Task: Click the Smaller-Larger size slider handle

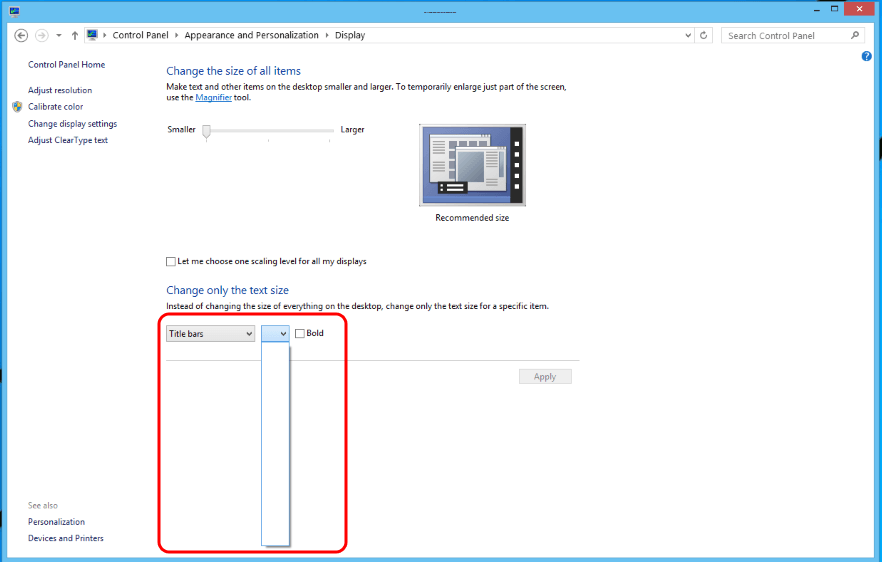Action: [206, 131]
